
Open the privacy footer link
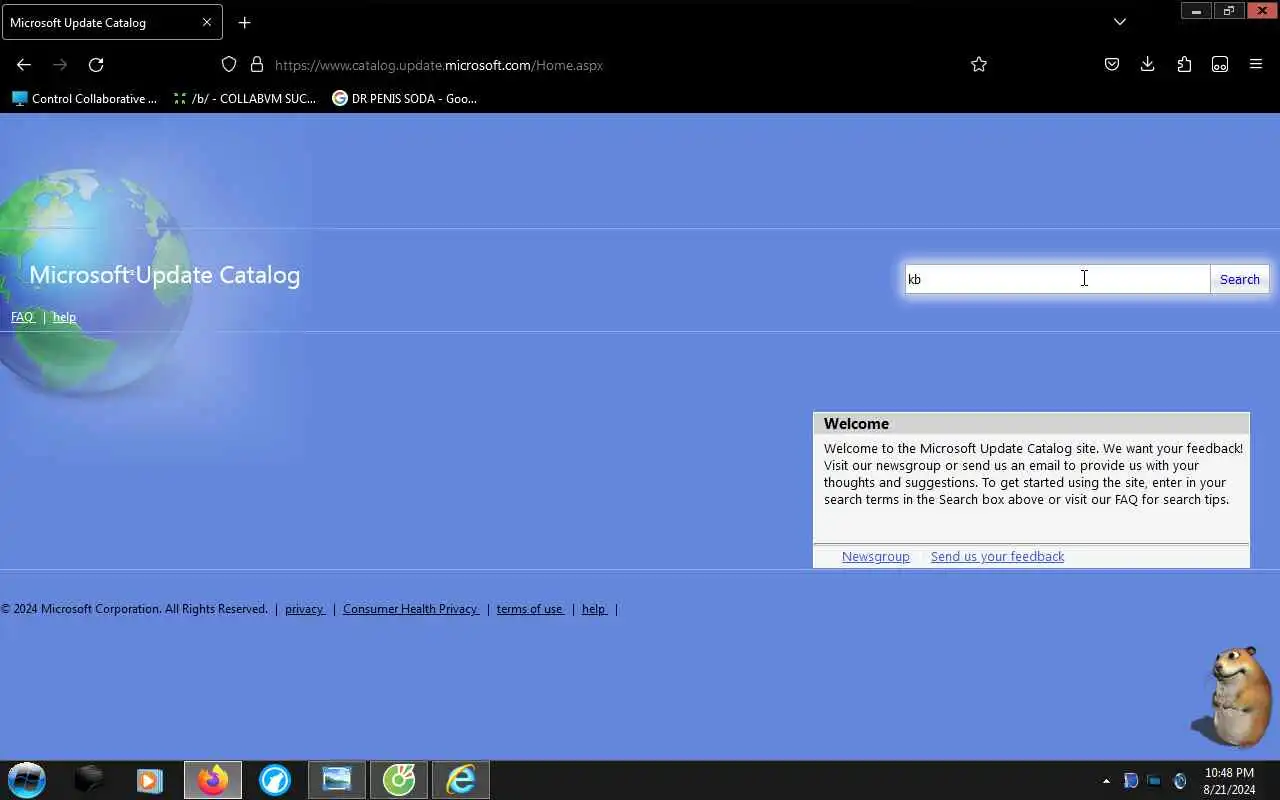coord(304,609)
